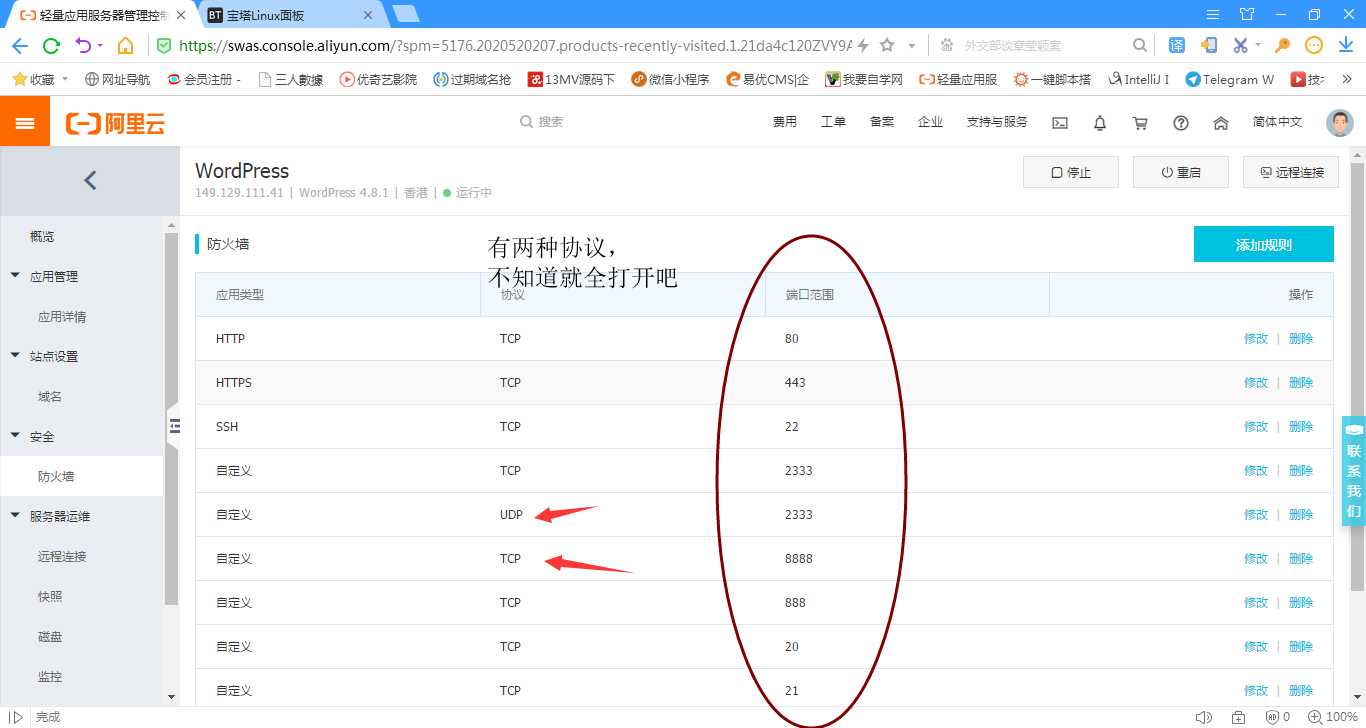
Task: Open address bar dropdown arrow
Action: pyautogui.click(x=912, y=46)
